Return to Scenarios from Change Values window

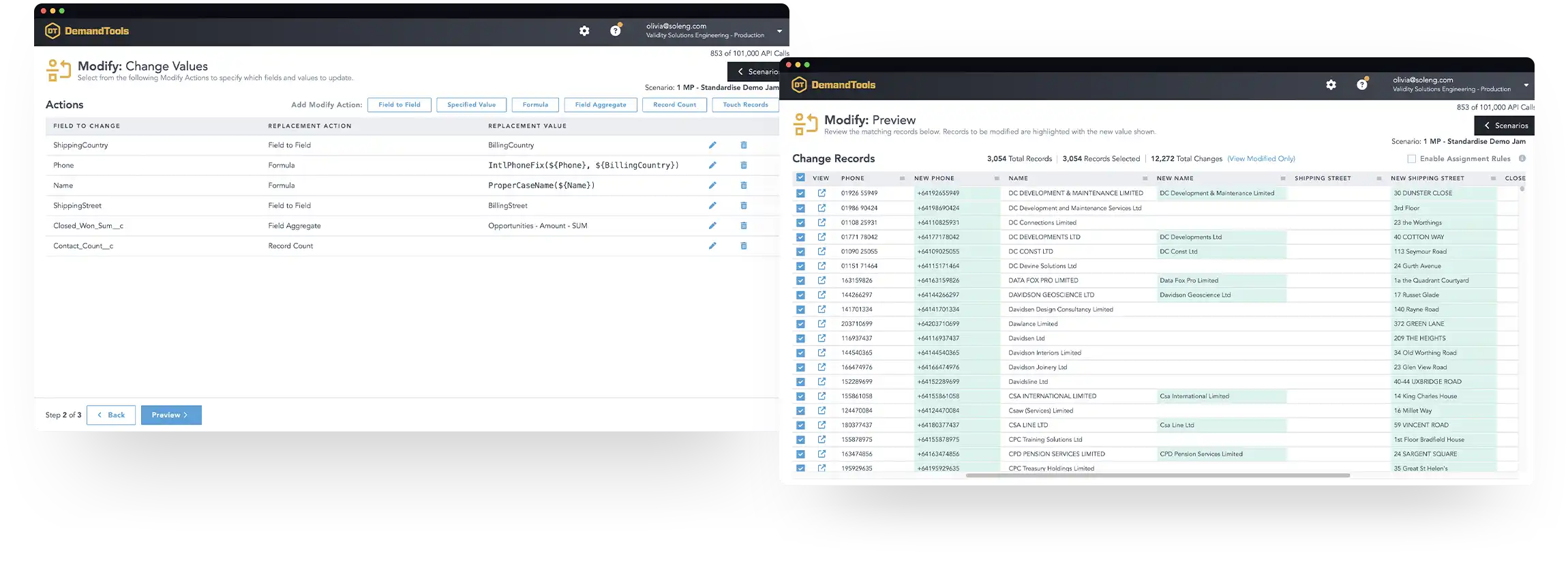pyautogui.click(x=753, y=72)
